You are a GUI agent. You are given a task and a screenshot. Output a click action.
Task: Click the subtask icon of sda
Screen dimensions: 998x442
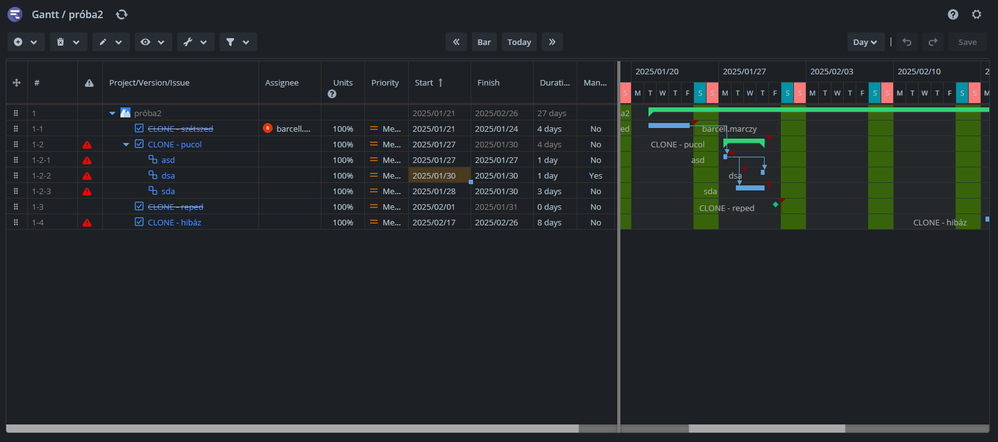pyautogui.click(x=153, y=190)
